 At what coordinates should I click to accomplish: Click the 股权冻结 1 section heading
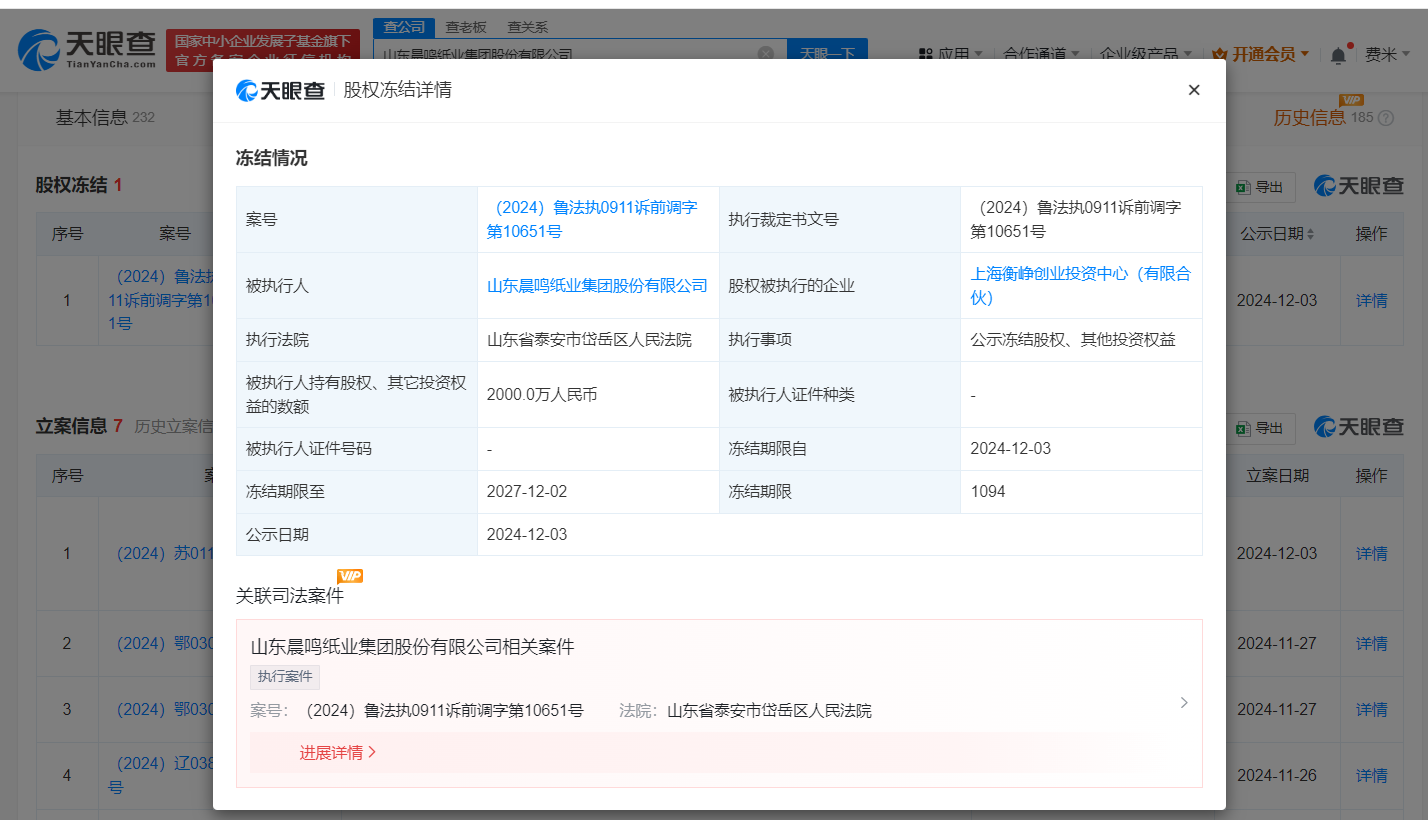[x=79, y=185]
